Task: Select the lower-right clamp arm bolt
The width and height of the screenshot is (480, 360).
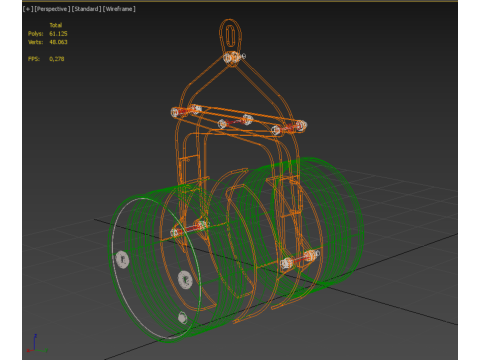Action: coord(300,259)
